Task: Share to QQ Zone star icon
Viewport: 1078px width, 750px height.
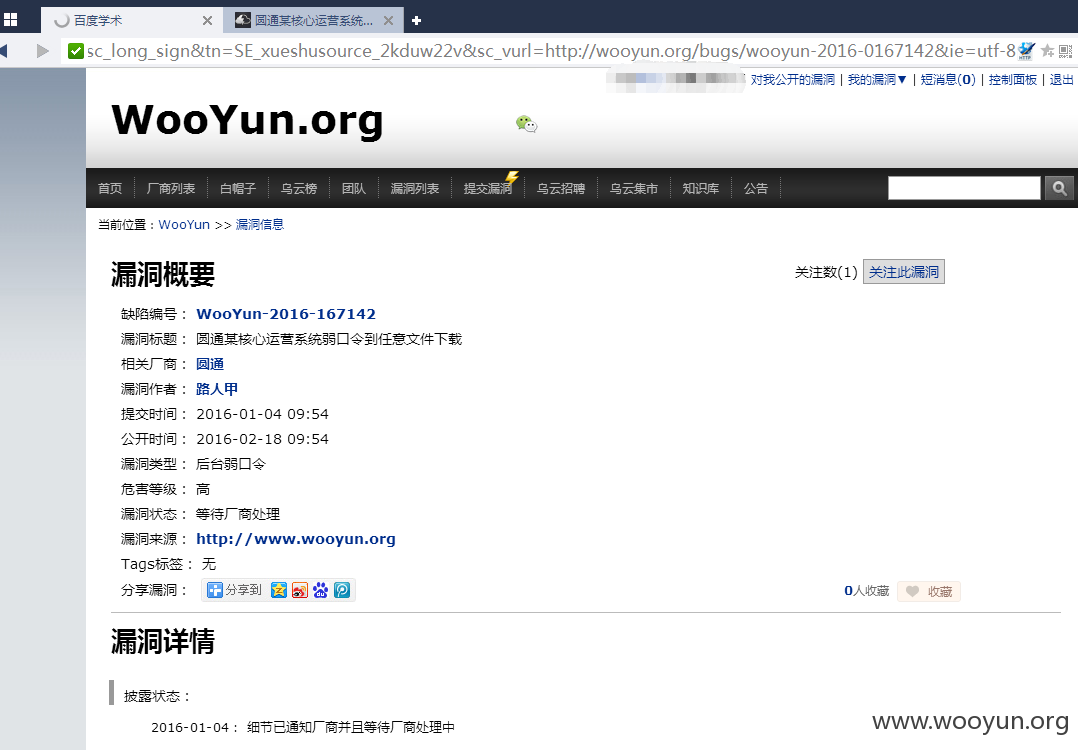Action: coord(278,590)
